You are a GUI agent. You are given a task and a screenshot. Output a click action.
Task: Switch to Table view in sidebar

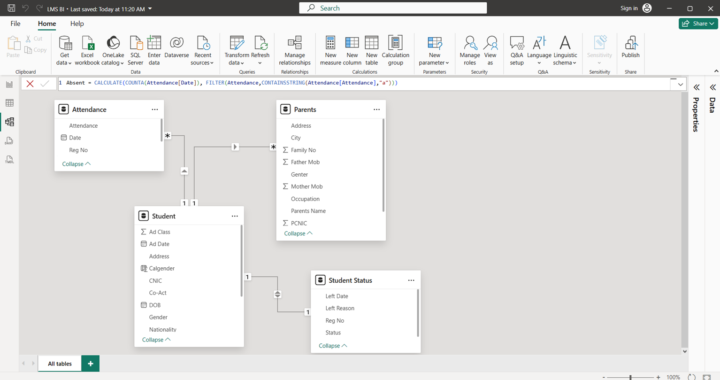[x=9, y=103]
